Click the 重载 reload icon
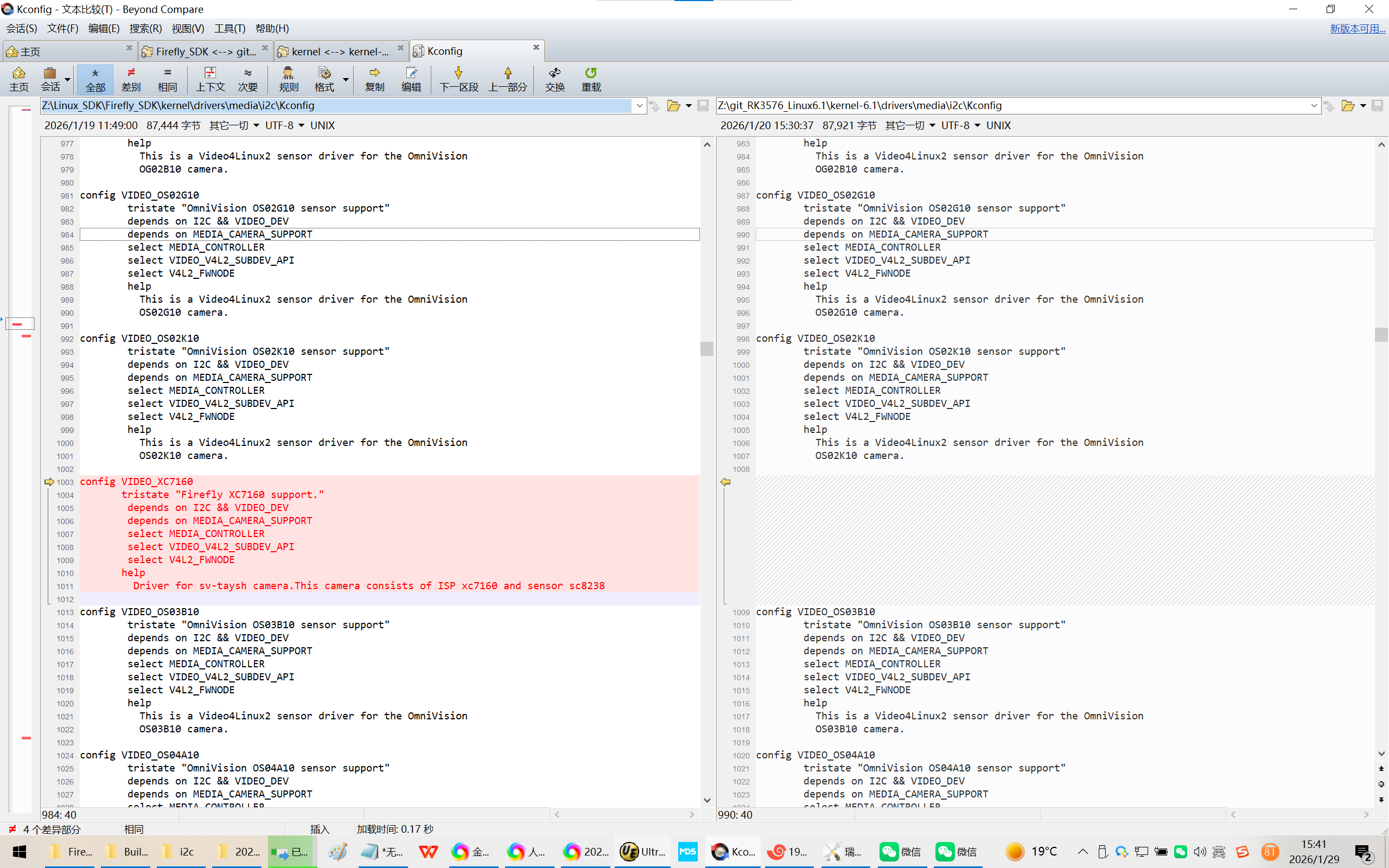Screen dimensions: 1389x868 591,73
